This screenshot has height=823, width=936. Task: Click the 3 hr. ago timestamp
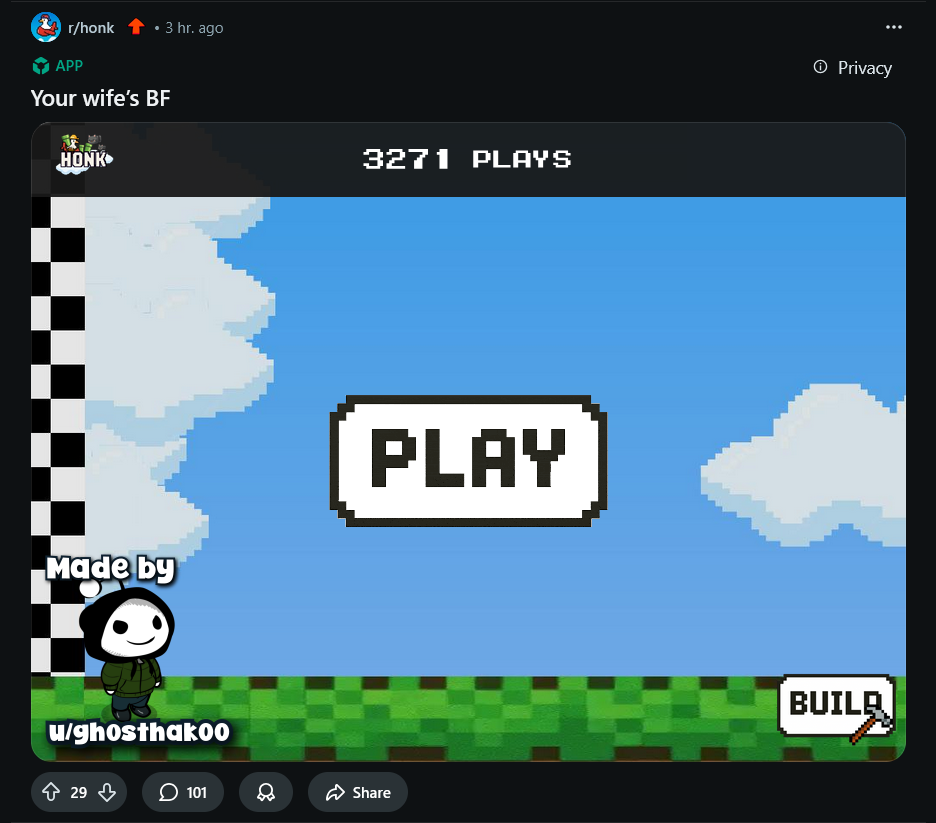(194, 28)
